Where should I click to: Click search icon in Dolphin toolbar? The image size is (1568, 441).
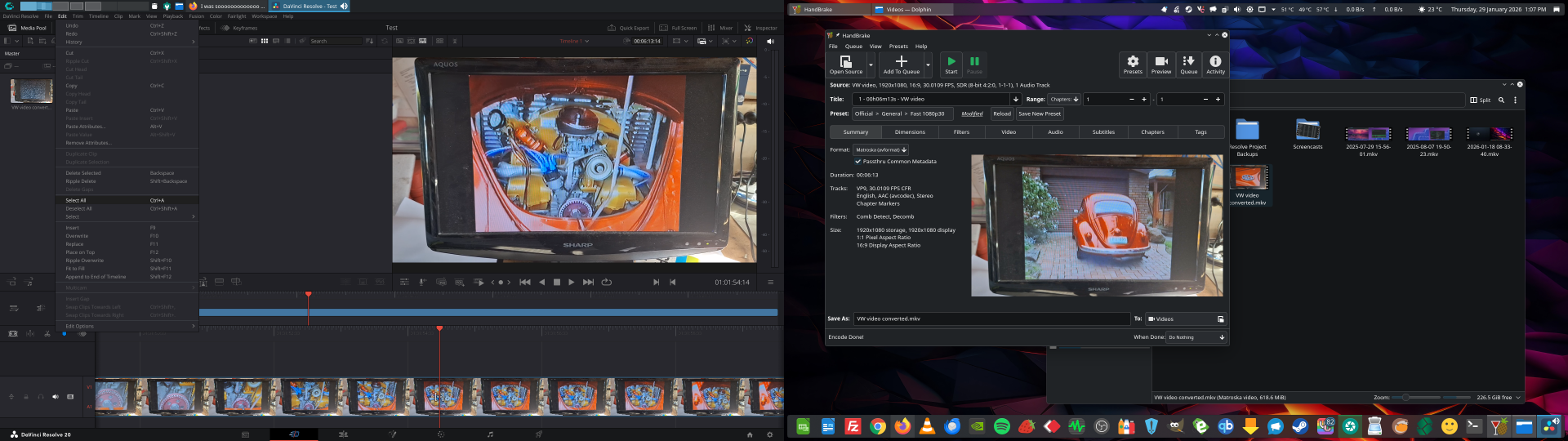[x=1501, y=100]
